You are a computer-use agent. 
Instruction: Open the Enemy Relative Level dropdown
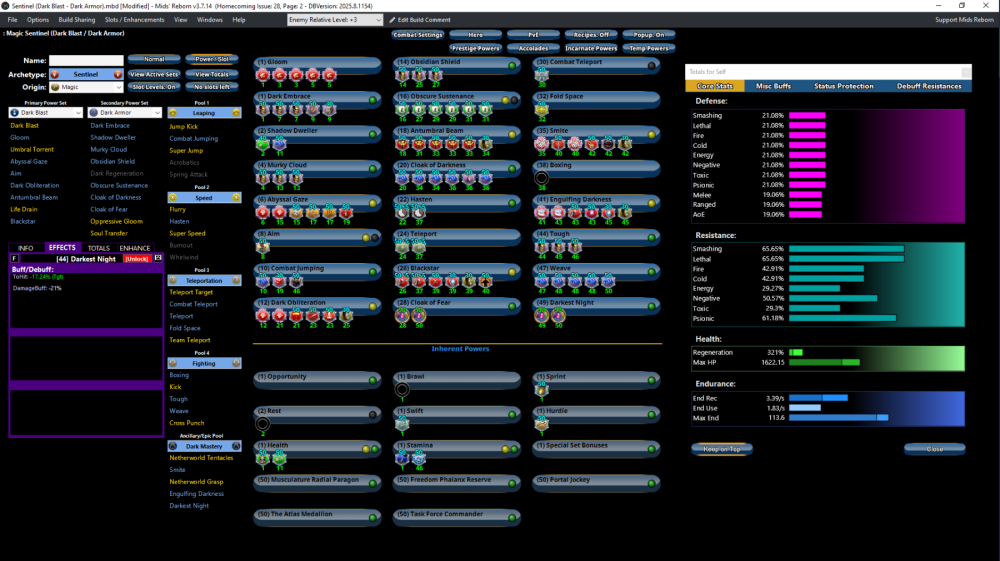coord(334,20)
